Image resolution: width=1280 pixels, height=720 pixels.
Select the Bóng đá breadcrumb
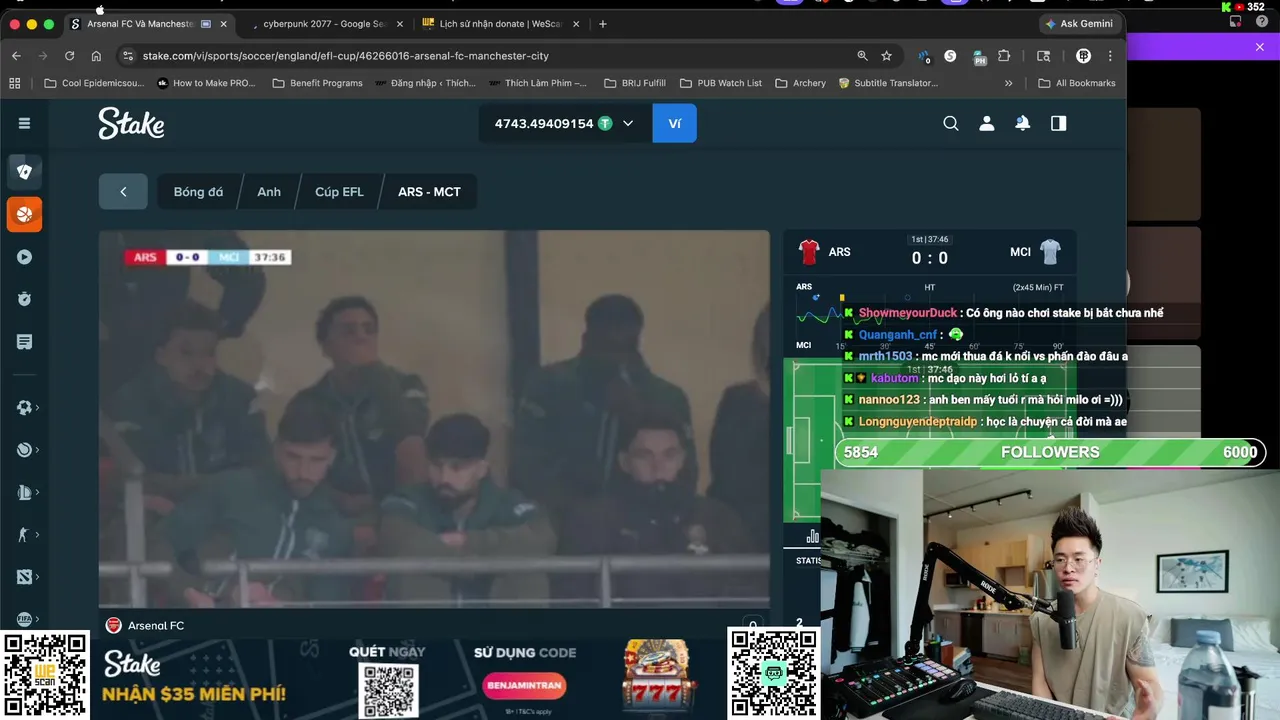click(198, 192)
